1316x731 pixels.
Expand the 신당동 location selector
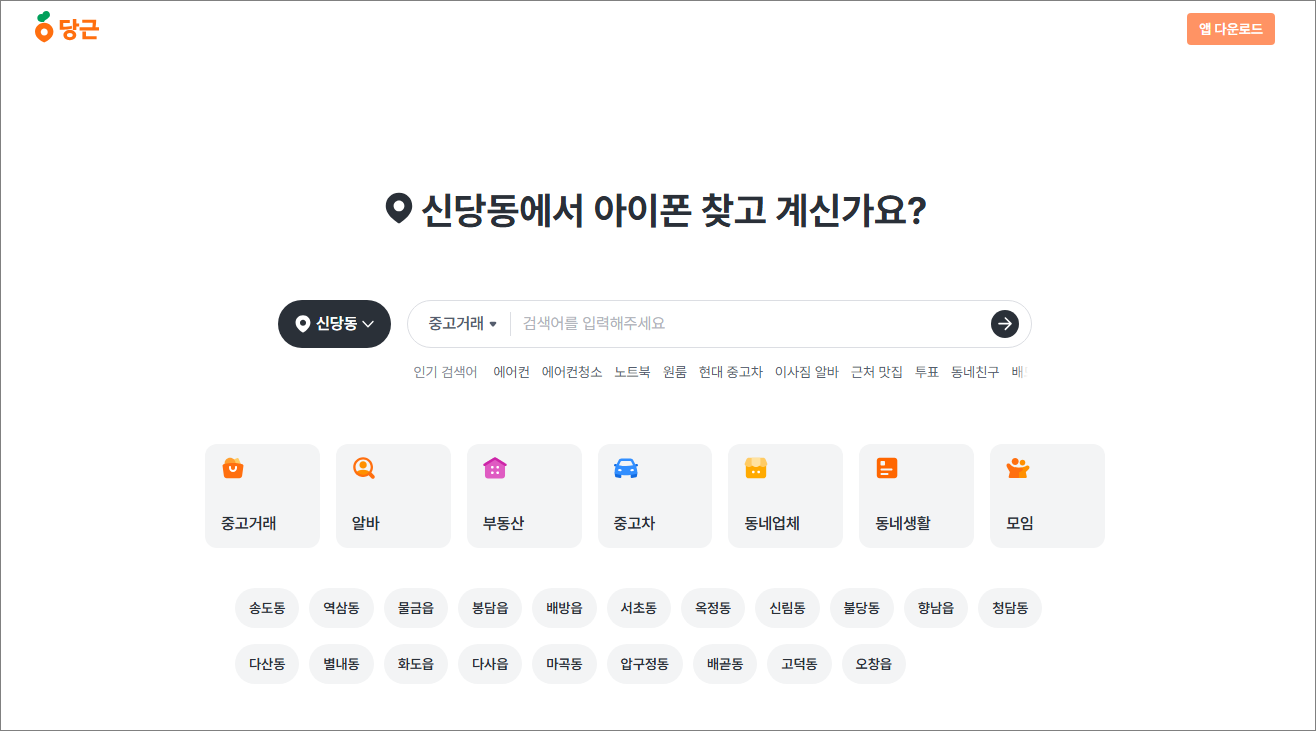tap(334, 324)
